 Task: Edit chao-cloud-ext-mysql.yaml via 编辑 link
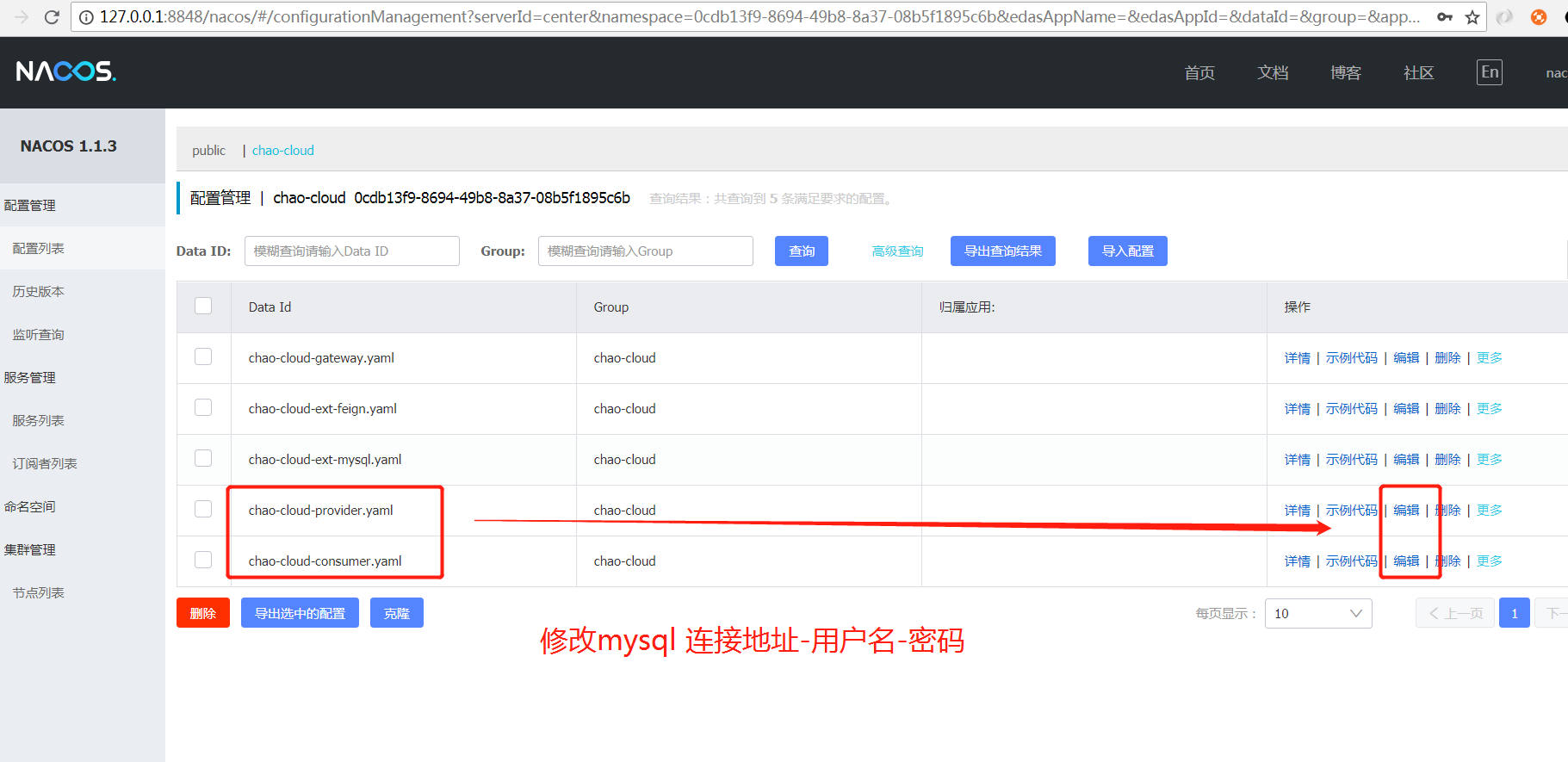tap(1406, 460)
